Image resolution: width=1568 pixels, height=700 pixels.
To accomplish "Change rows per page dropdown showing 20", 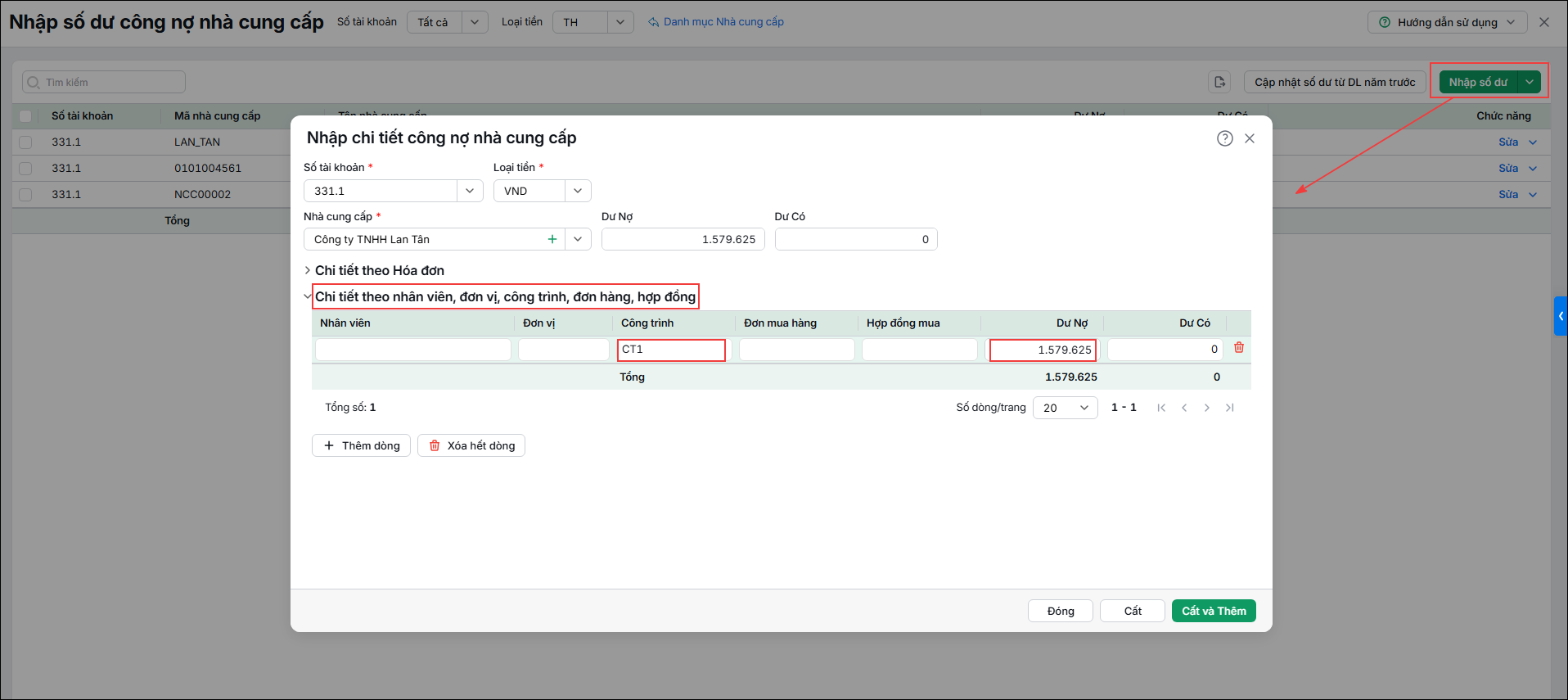I will point(1066,408).
